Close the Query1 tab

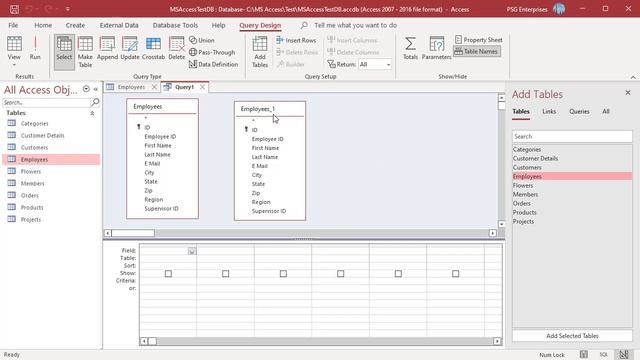click(202, 87)
